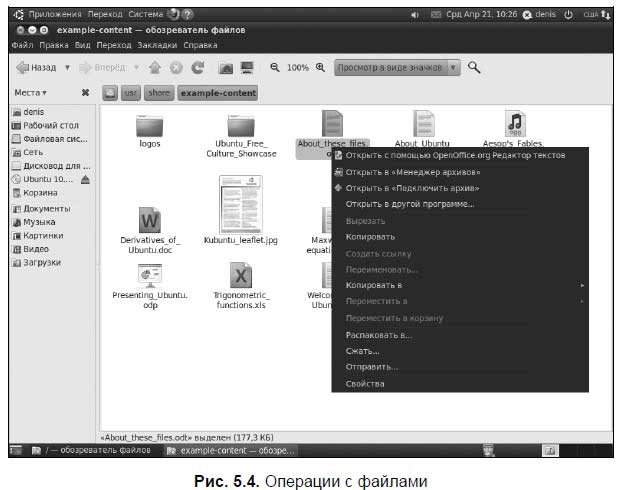Close the Места sidebar panel

[85, 93]
